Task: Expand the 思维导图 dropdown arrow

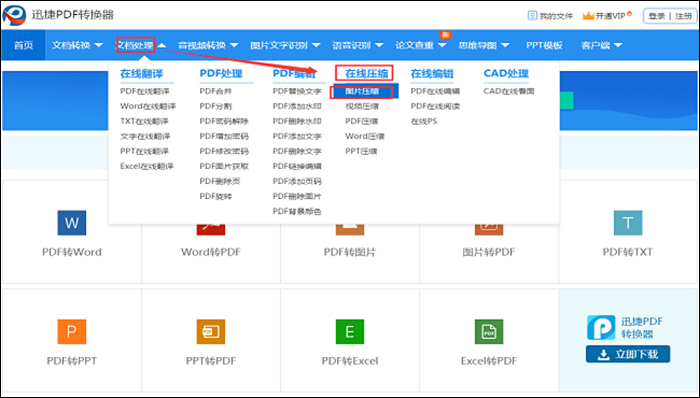Action: 505,45
